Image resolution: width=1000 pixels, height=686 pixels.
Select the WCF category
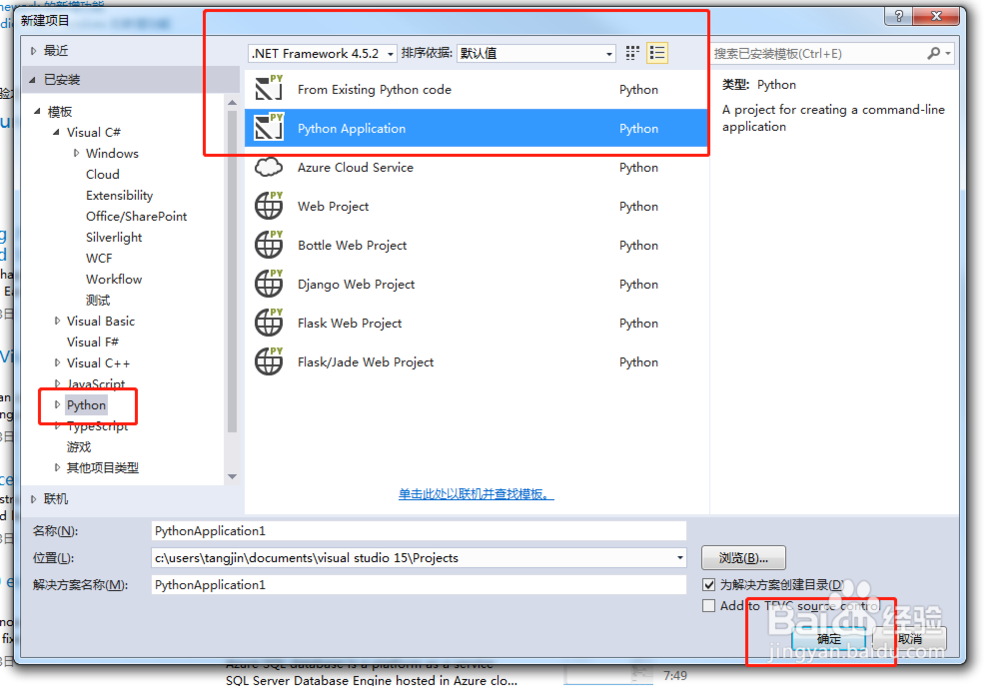pos(99,258)
